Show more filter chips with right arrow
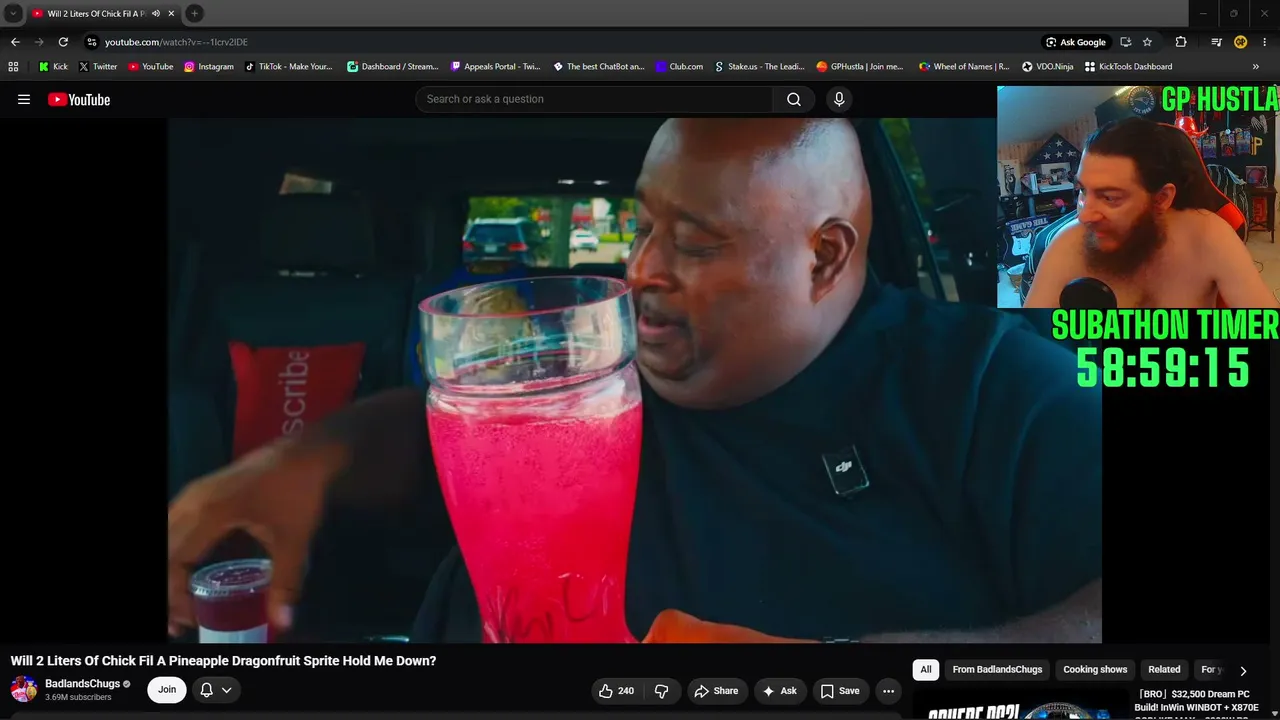Viewport: 1280px width, 720px height. click(x=1243, y=671)
